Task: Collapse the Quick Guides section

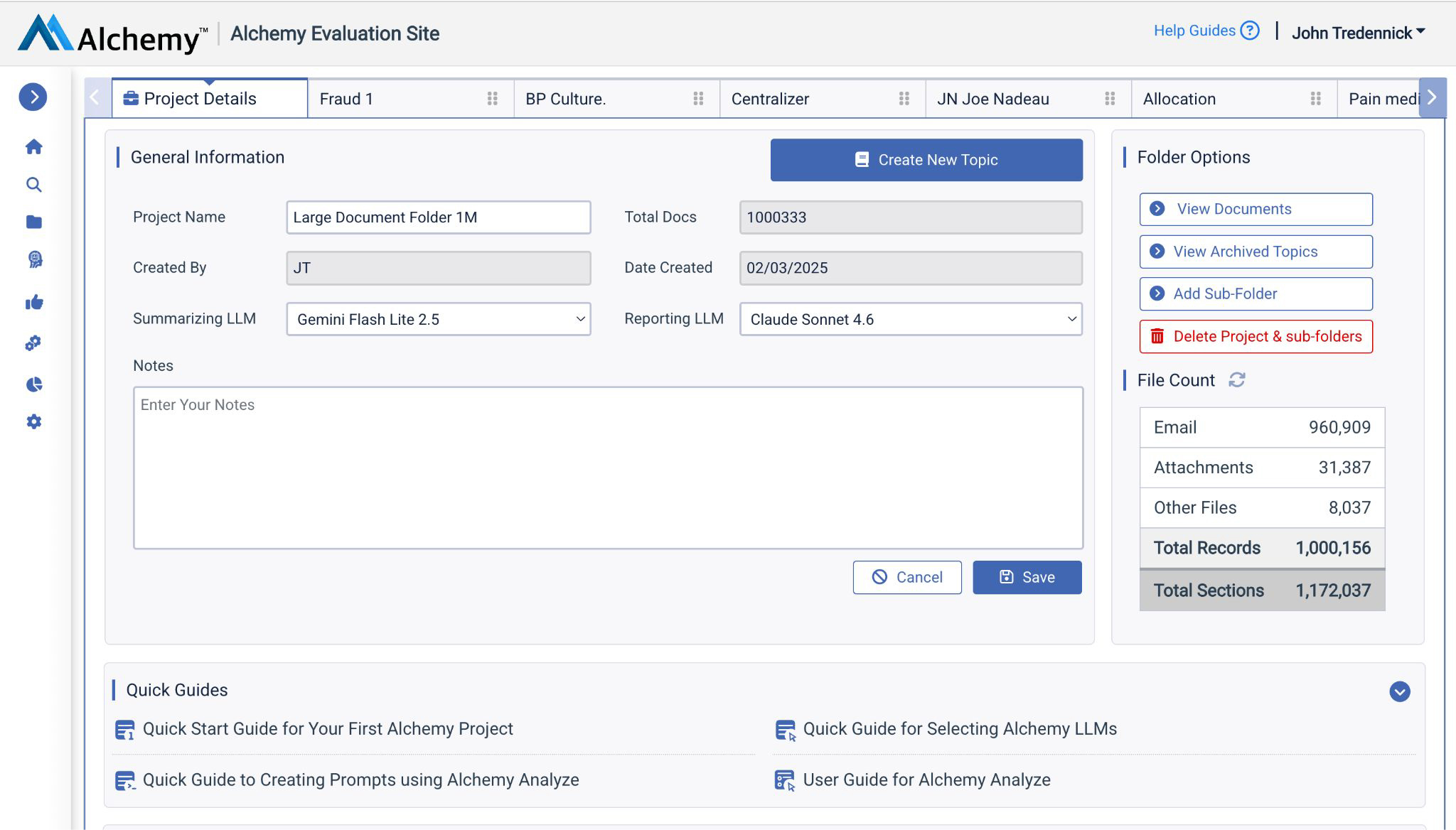Action: click(x=1399, y=691)
